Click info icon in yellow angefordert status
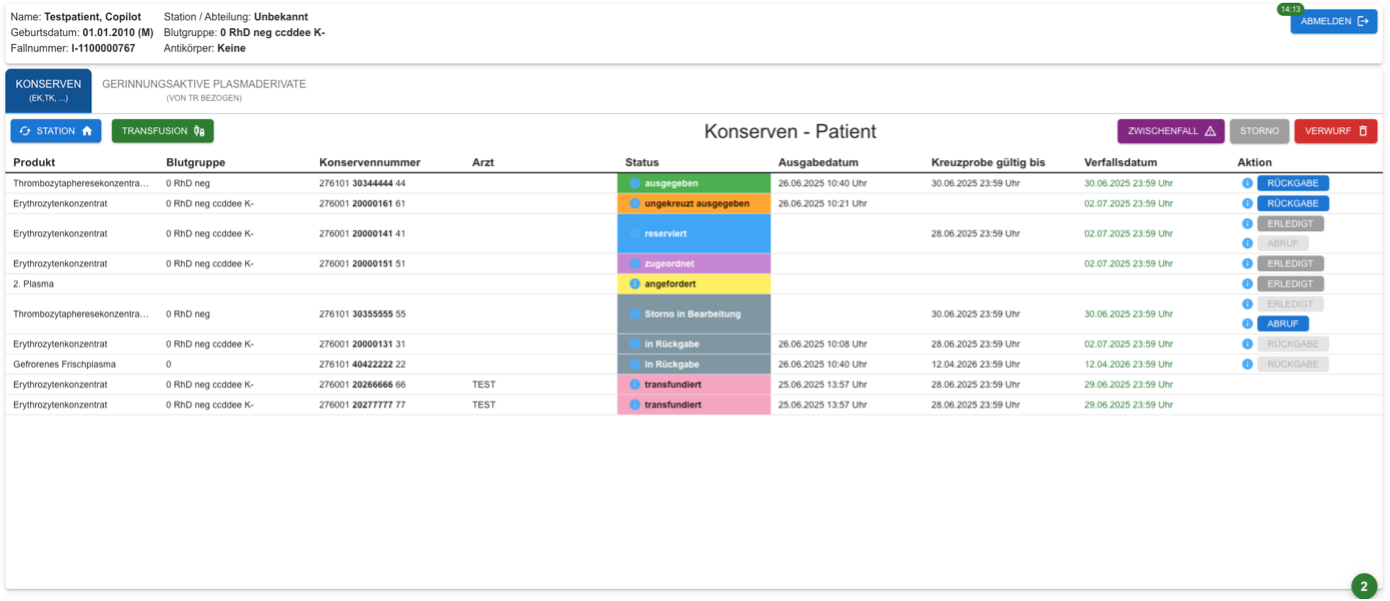Image resolution: width=1390 pixels, height=601 pixels. (635, 284)
